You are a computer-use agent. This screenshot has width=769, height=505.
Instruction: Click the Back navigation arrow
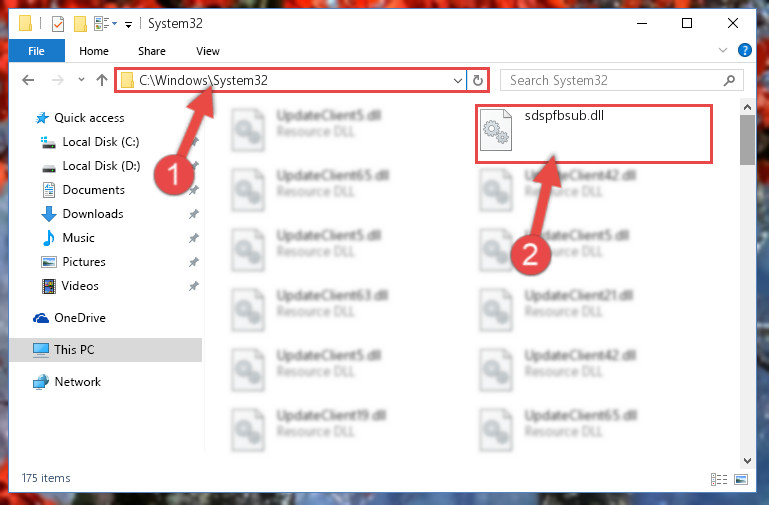click(x=28, y=80)
